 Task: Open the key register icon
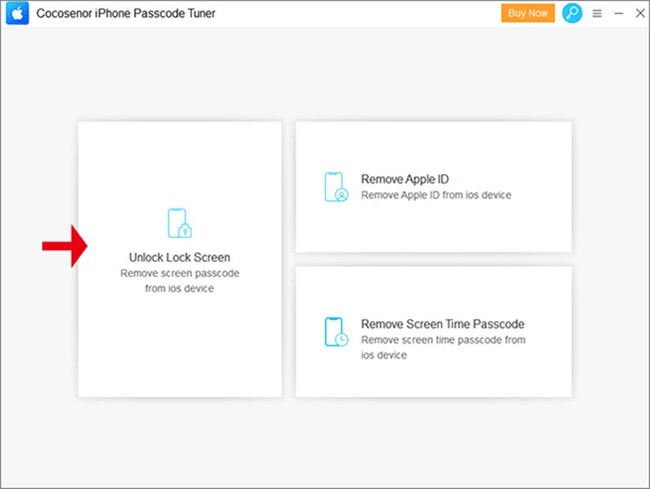[572, 13]
